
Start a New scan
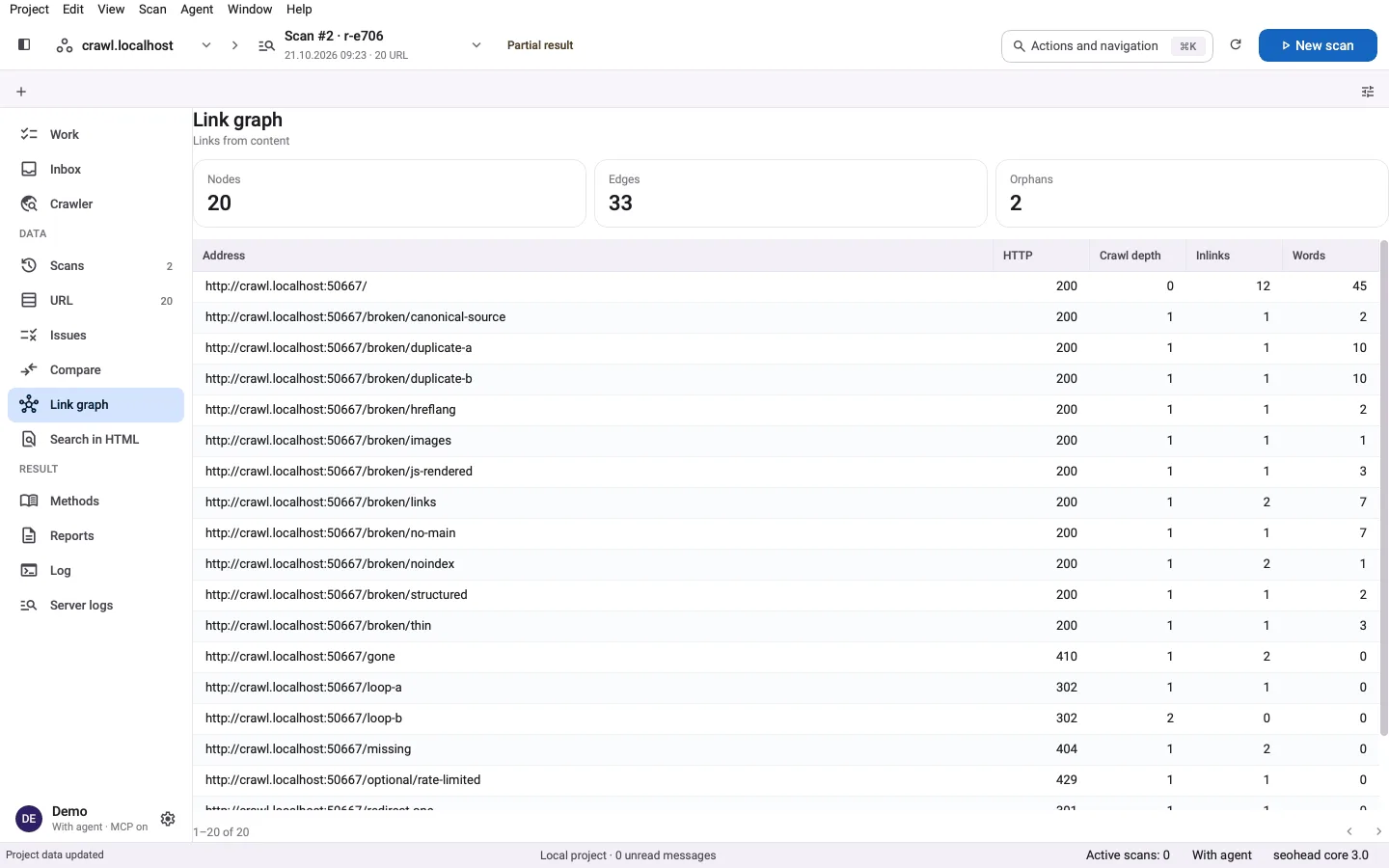pos(1318,45)
